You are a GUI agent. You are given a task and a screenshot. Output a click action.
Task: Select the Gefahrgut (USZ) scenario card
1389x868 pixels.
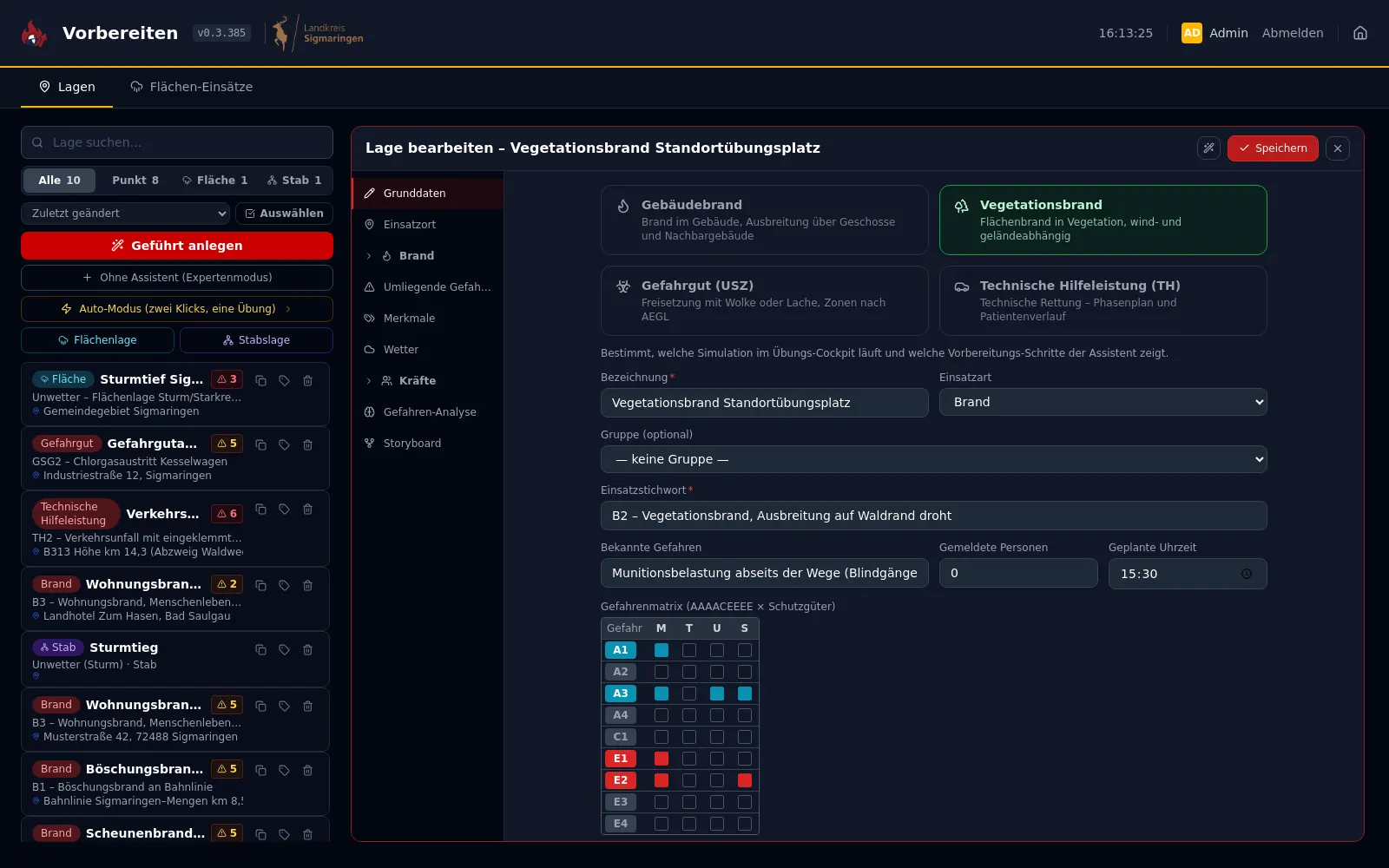[765, 300]
